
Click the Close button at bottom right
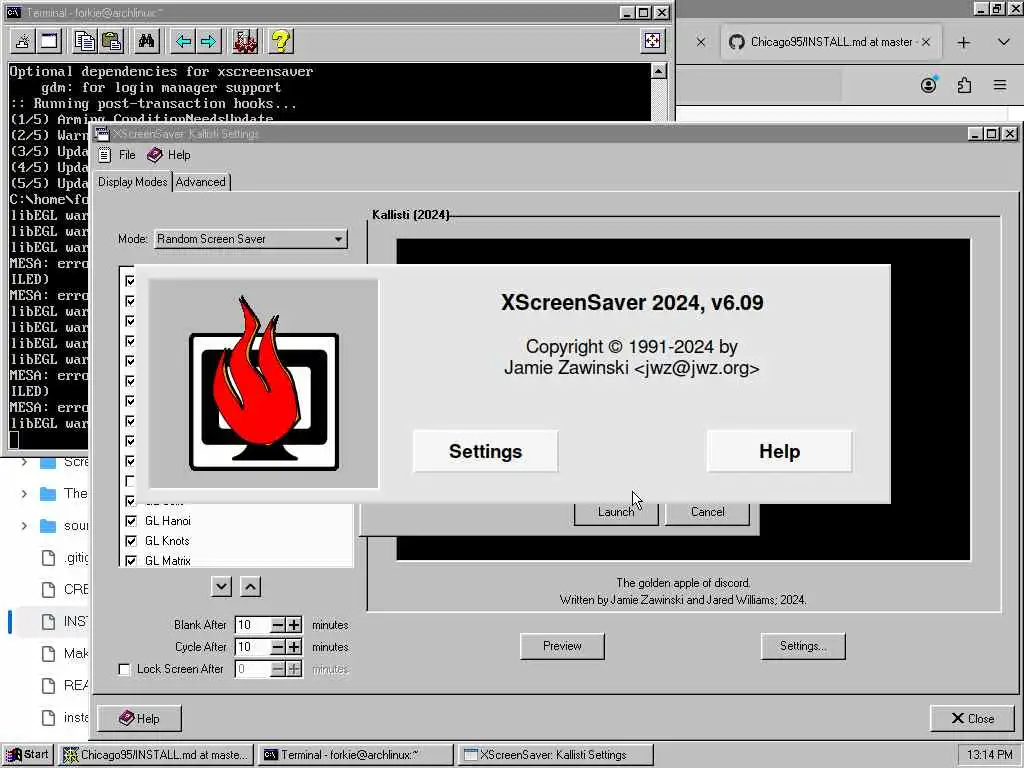(x=972, y=718)
